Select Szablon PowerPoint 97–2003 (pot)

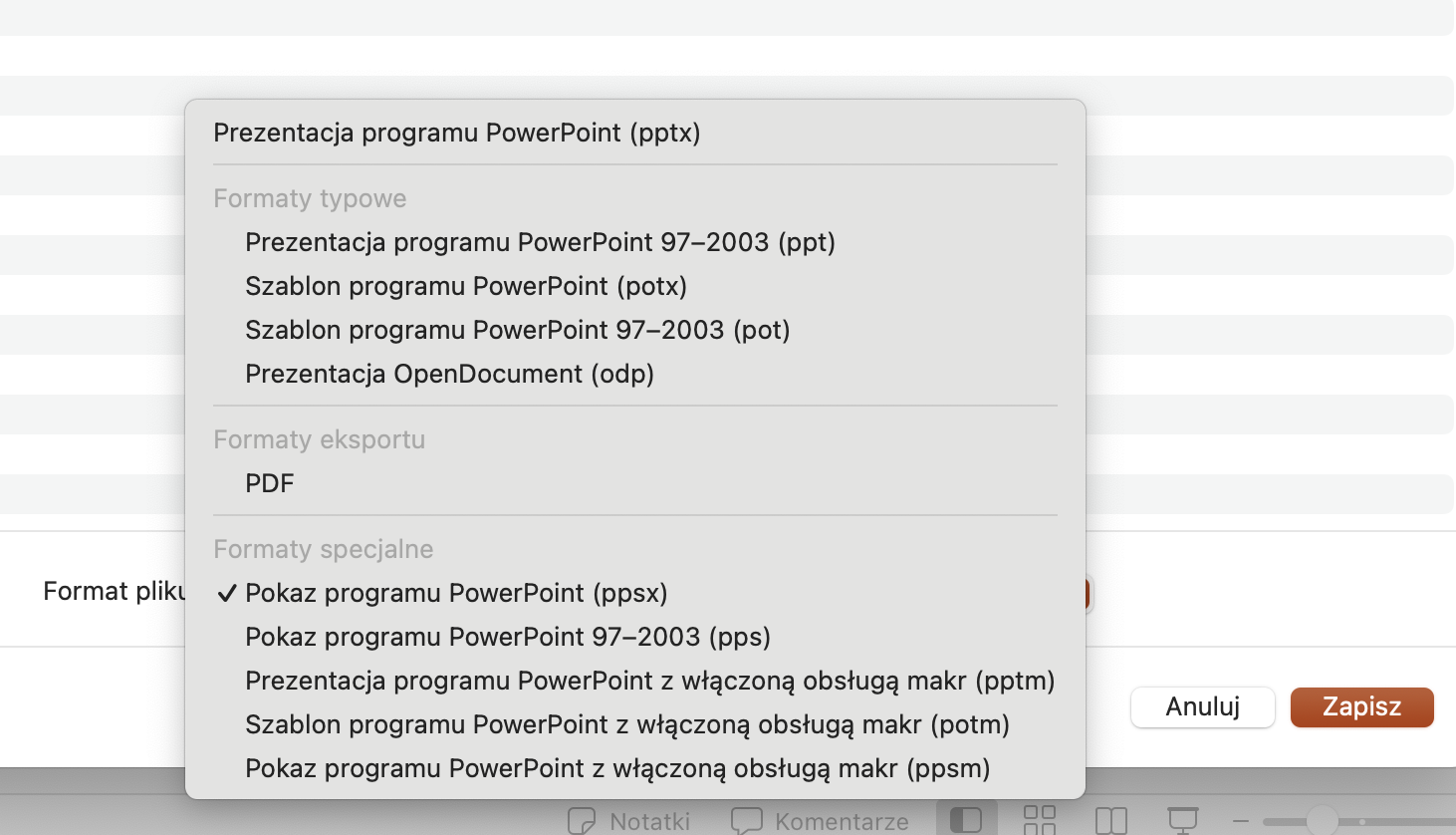tap(518, 330)
